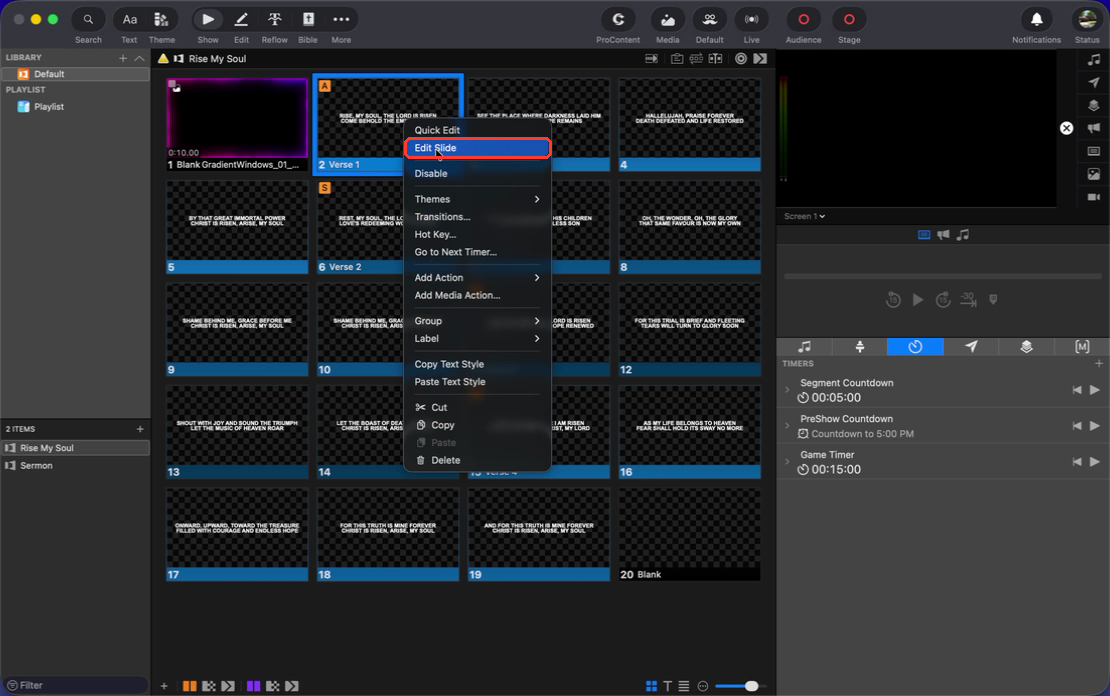
Task: Select the presentation transport icon below preview
Action: (x=924, y=234)
